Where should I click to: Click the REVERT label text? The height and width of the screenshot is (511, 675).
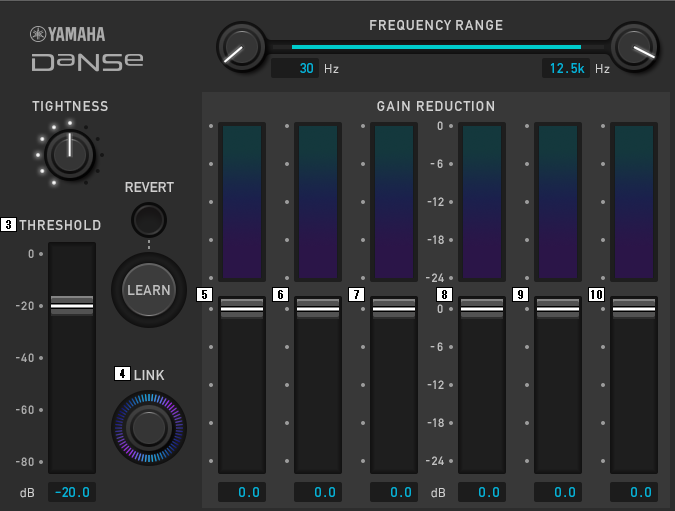(149, 187)
